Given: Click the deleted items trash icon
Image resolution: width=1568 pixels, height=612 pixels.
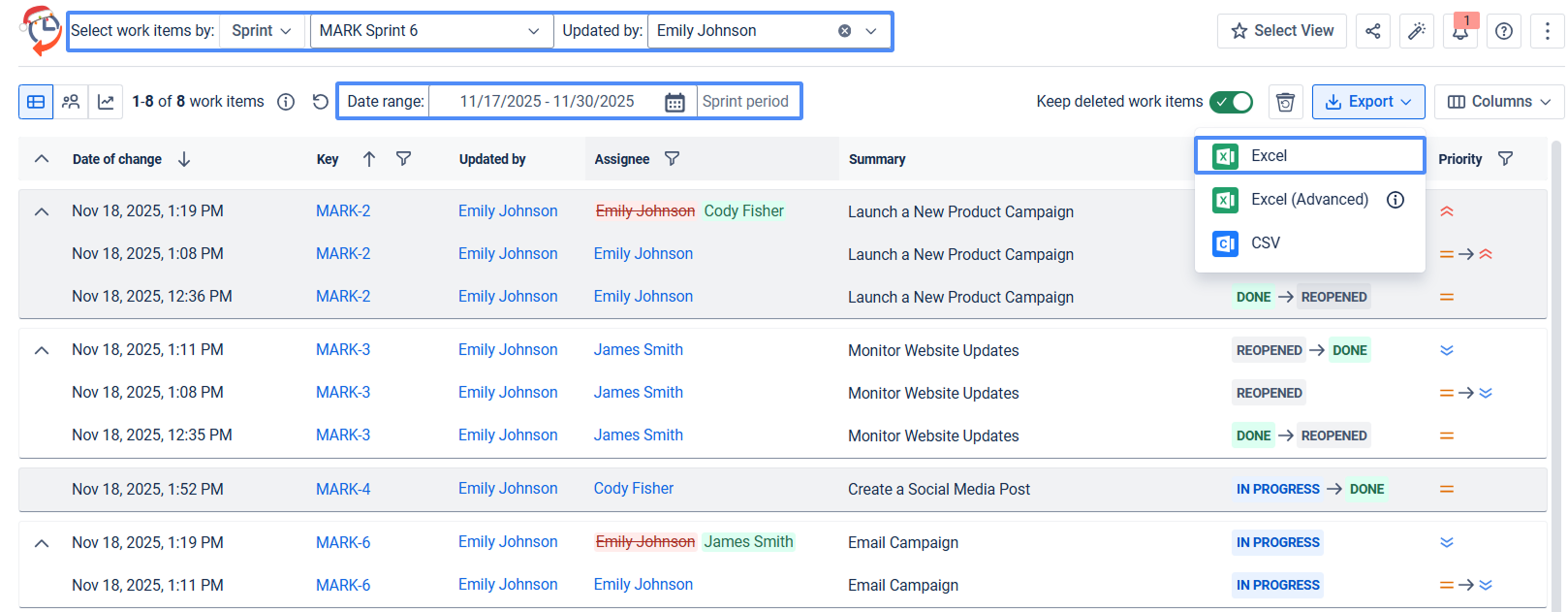Looking at the screenshot, I should click(1286, 102).
